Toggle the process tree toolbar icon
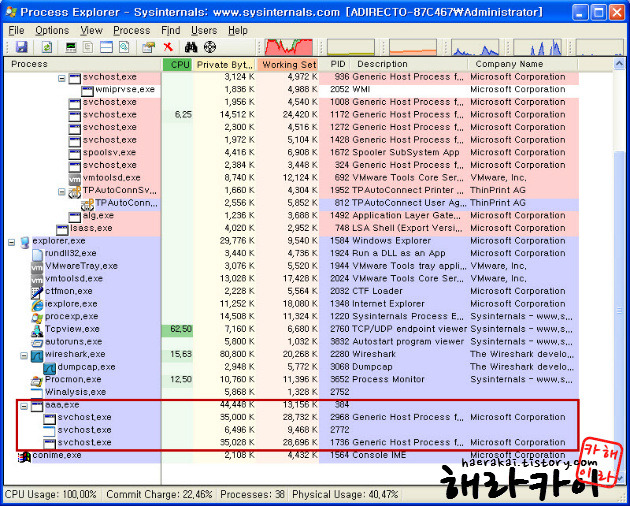Screen dimensions: 630x506 pos(88,47)
